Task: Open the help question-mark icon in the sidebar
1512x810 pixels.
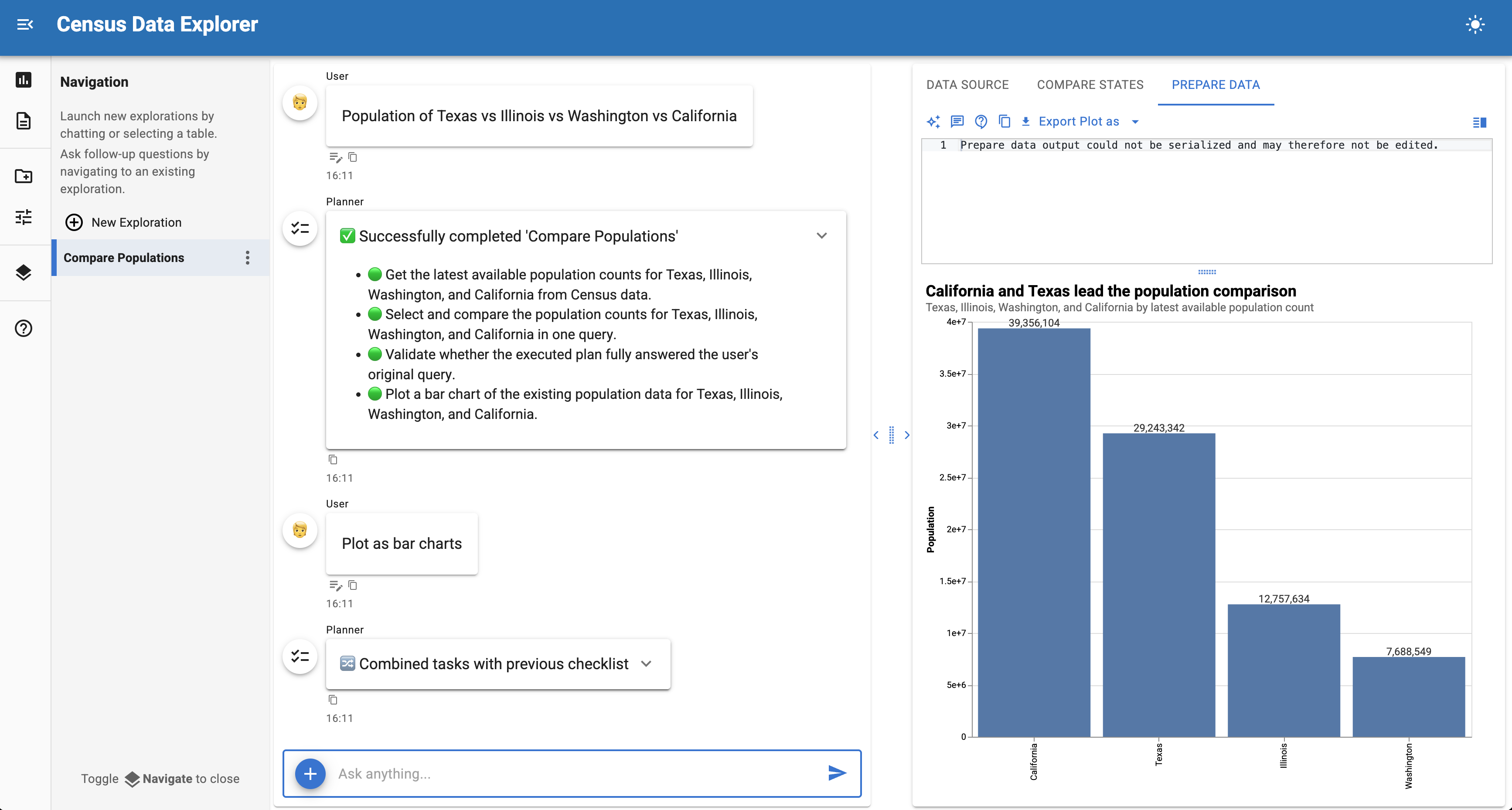Action: tap(24, 328)
